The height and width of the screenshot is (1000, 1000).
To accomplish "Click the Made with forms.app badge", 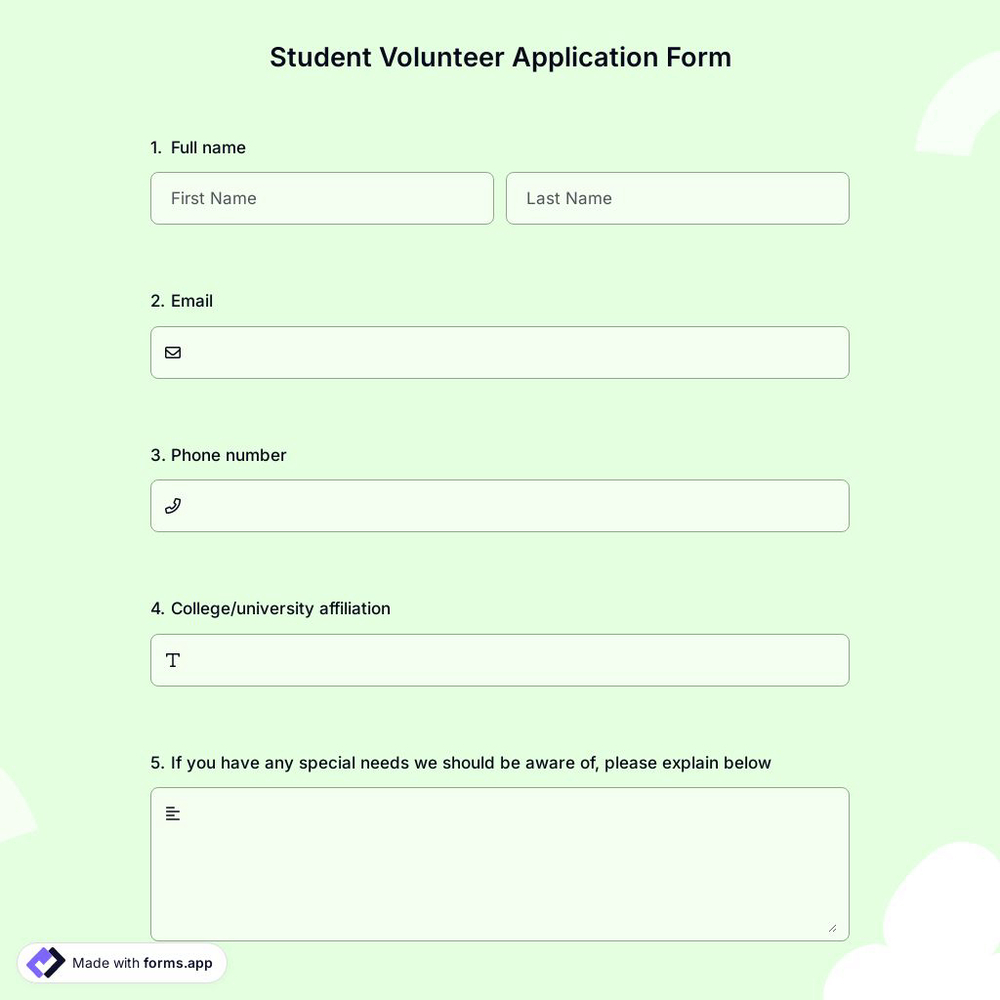I will coord(122,961).
